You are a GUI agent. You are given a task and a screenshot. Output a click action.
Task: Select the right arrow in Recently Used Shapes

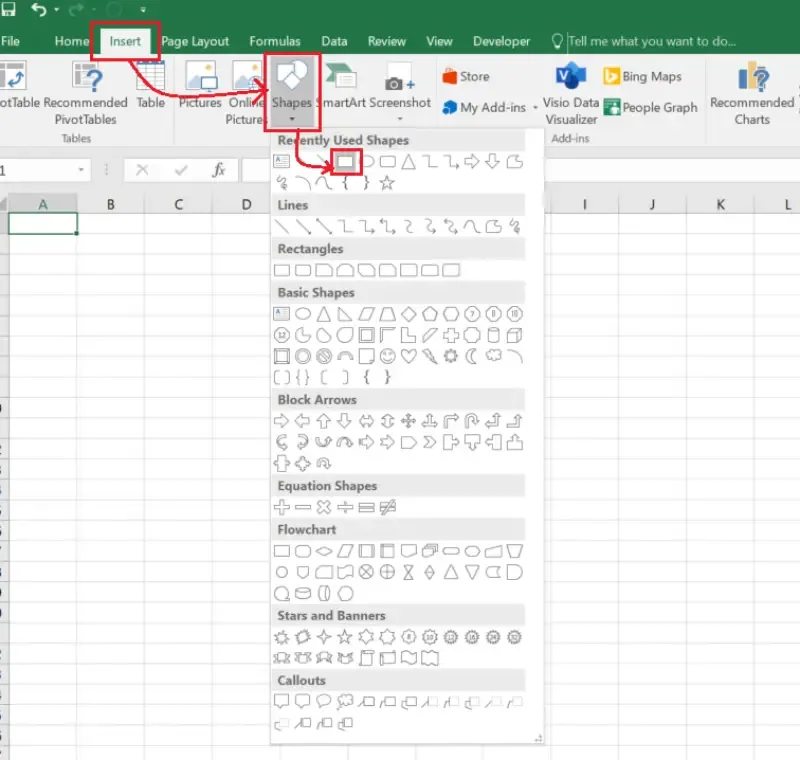[x=472, y=162]
